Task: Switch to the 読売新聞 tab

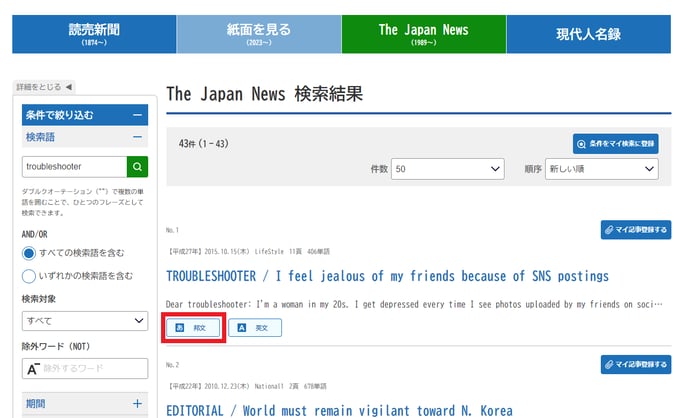Action: [94, 34]
